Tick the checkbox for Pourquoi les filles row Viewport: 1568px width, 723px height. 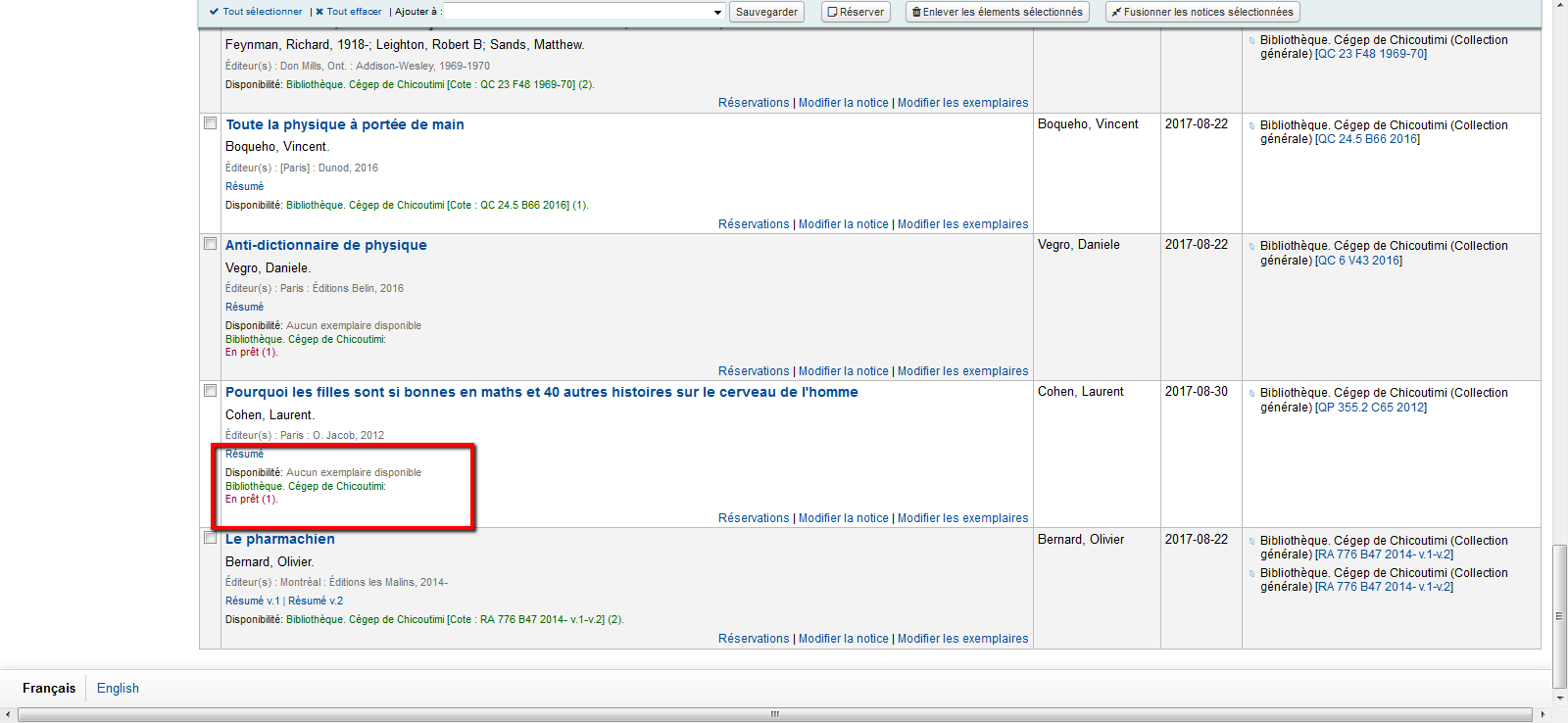pos(210,391)
